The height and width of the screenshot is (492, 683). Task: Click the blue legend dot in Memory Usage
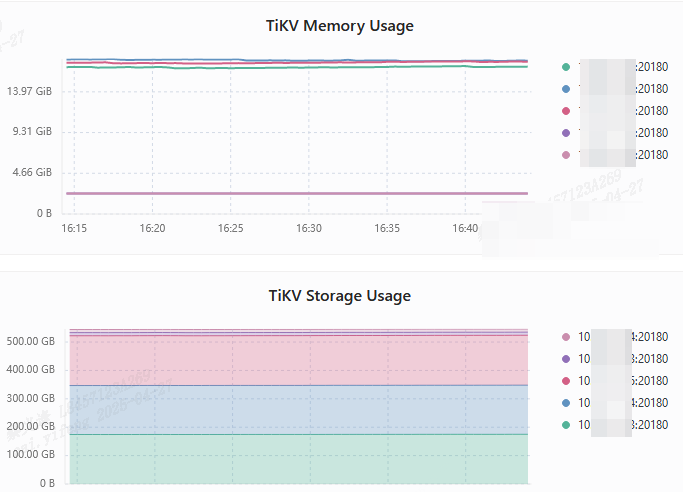(x=566, y=89)
